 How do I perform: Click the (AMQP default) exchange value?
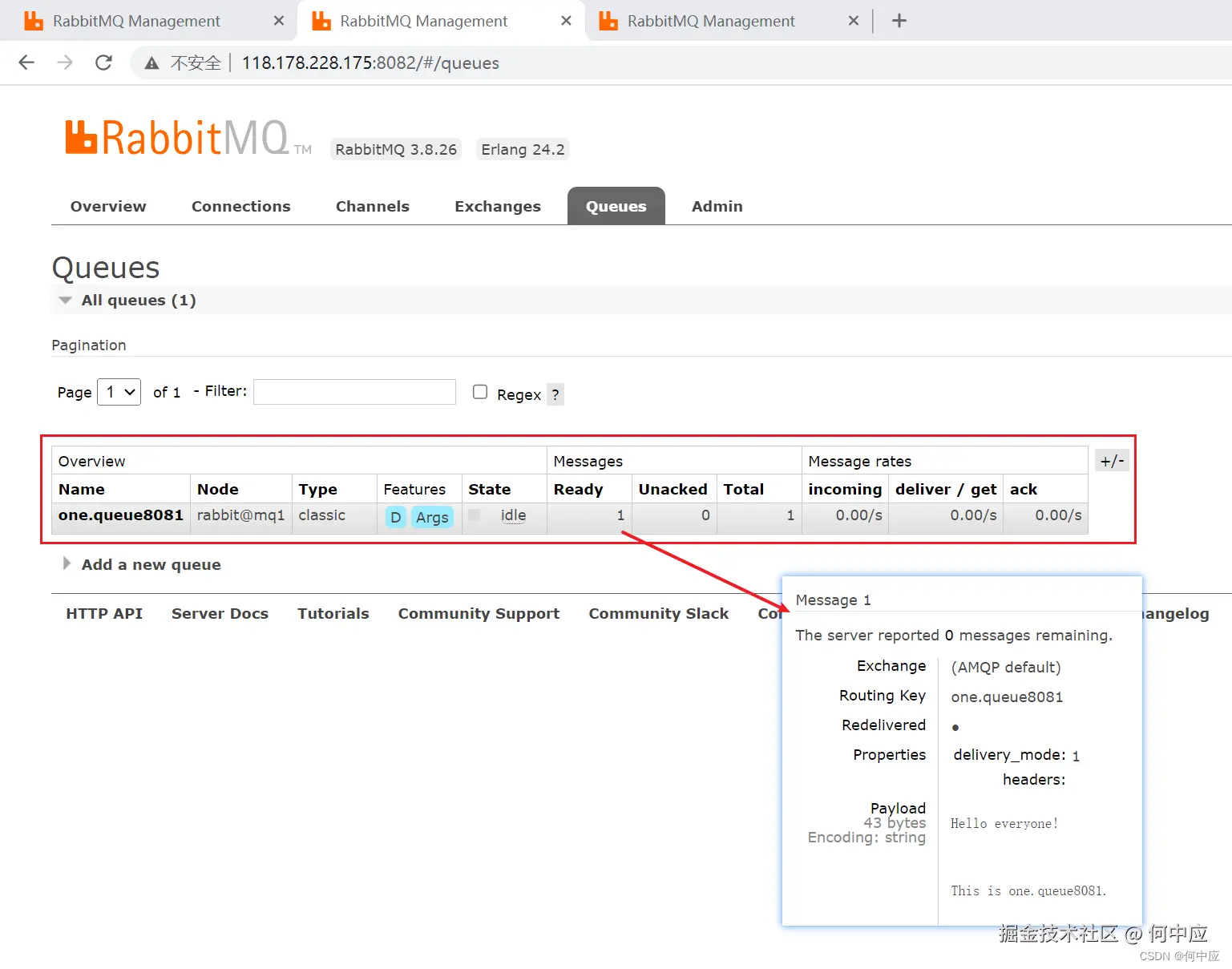pos(1006,668)
